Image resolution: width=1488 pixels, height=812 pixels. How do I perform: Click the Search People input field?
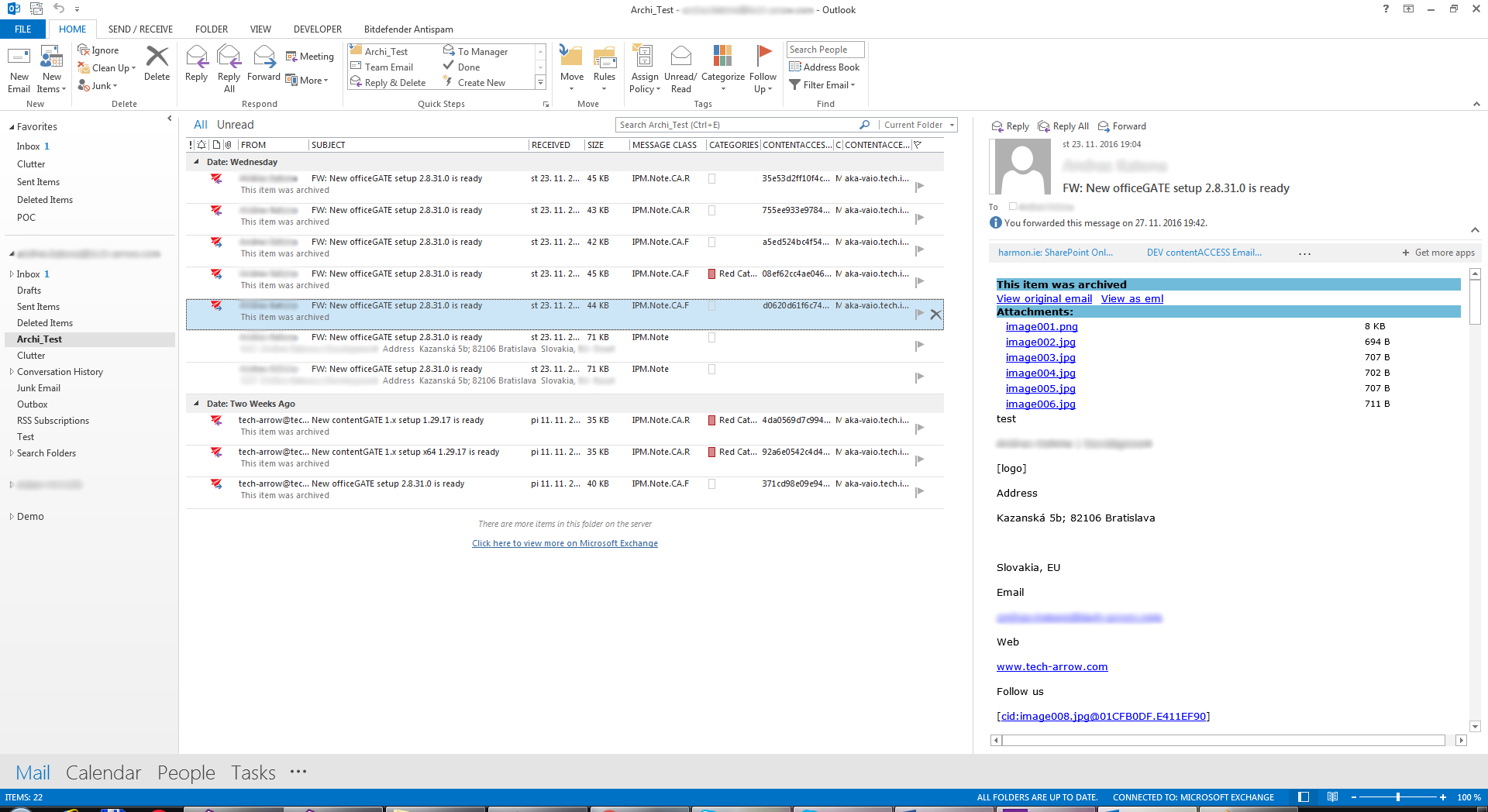coord(825,50)
